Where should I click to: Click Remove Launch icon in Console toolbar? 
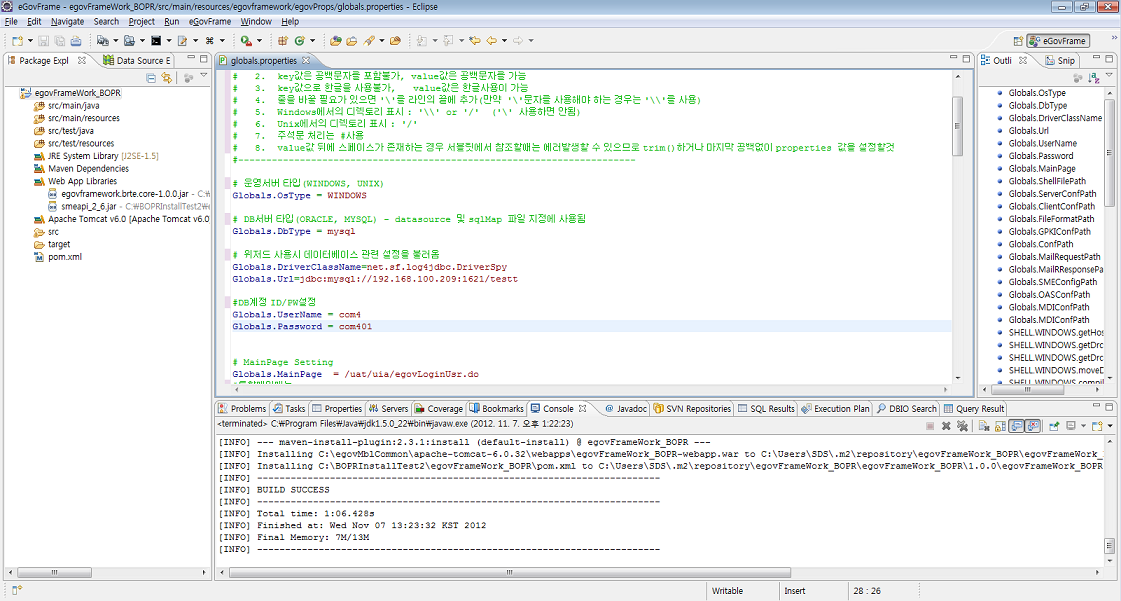point(946,426)
